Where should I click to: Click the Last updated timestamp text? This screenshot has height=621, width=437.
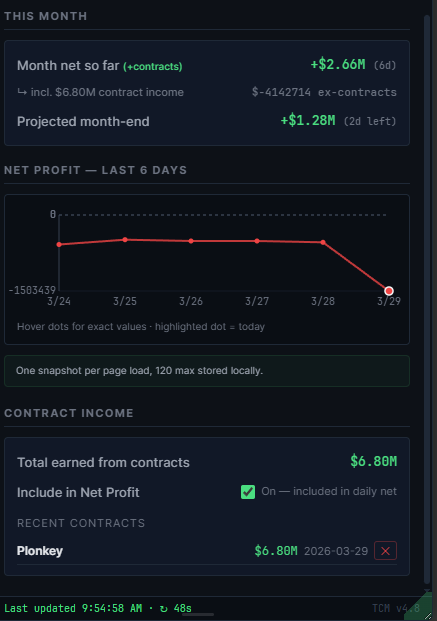click(73, 608)
